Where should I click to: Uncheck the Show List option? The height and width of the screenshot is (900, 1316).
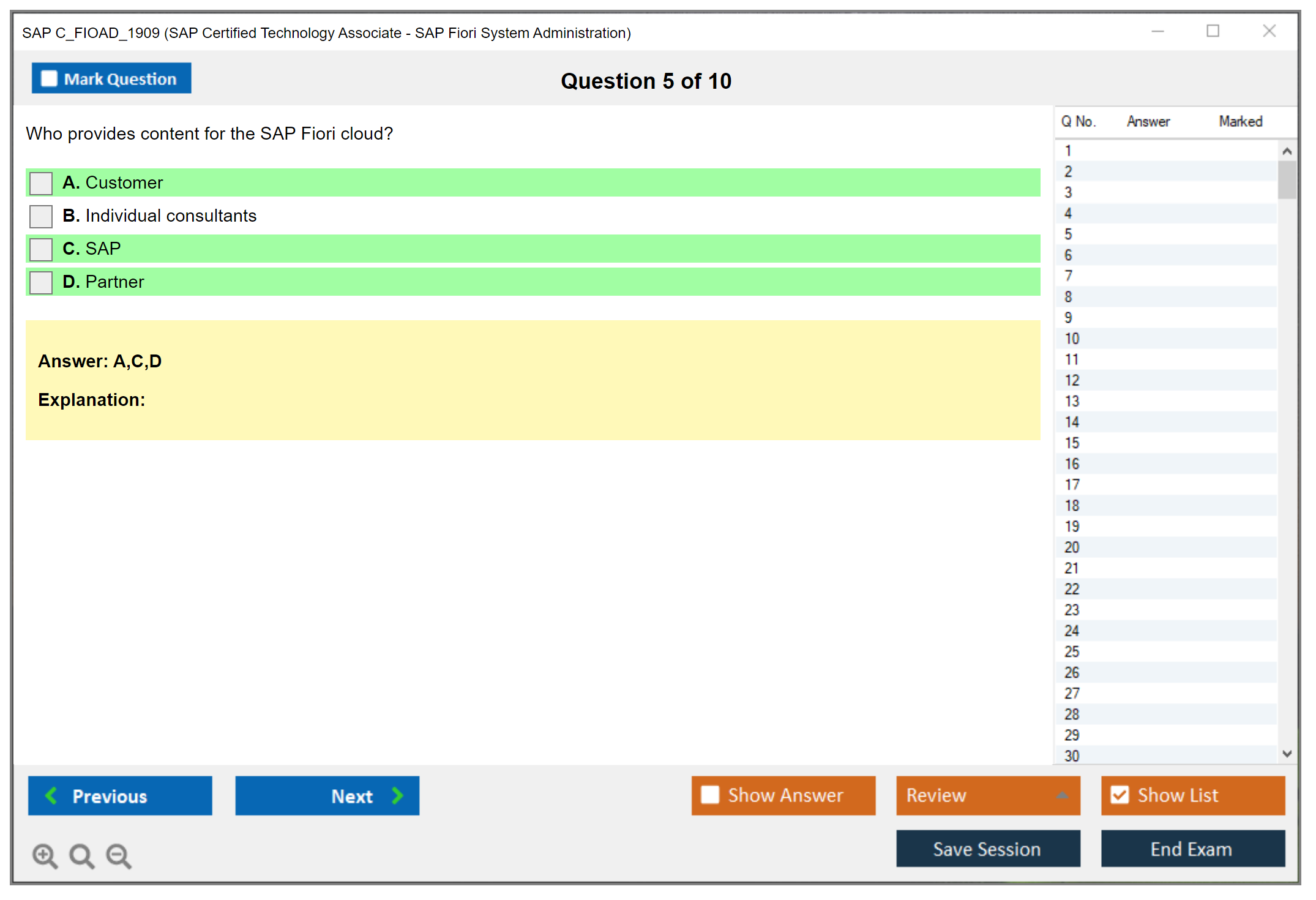(1120, 795)
